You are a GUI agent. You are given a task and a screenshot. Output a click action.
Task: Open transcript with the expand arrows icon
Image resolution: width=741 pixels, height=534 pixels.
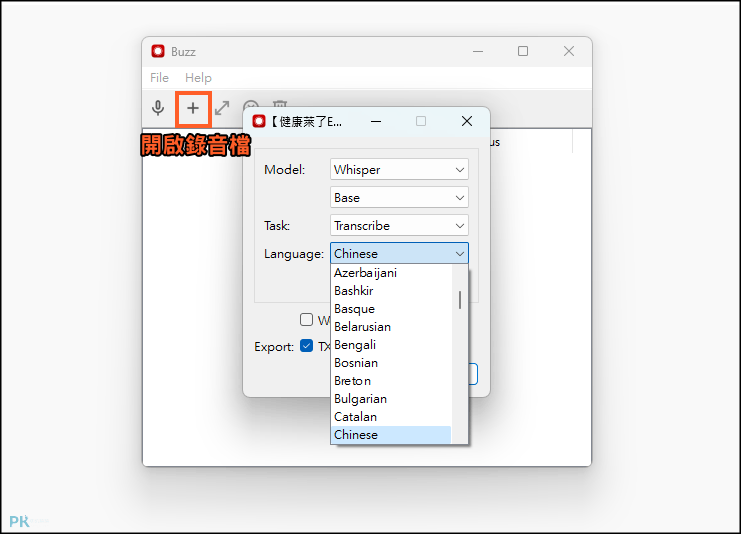click(x=222, y=108)
